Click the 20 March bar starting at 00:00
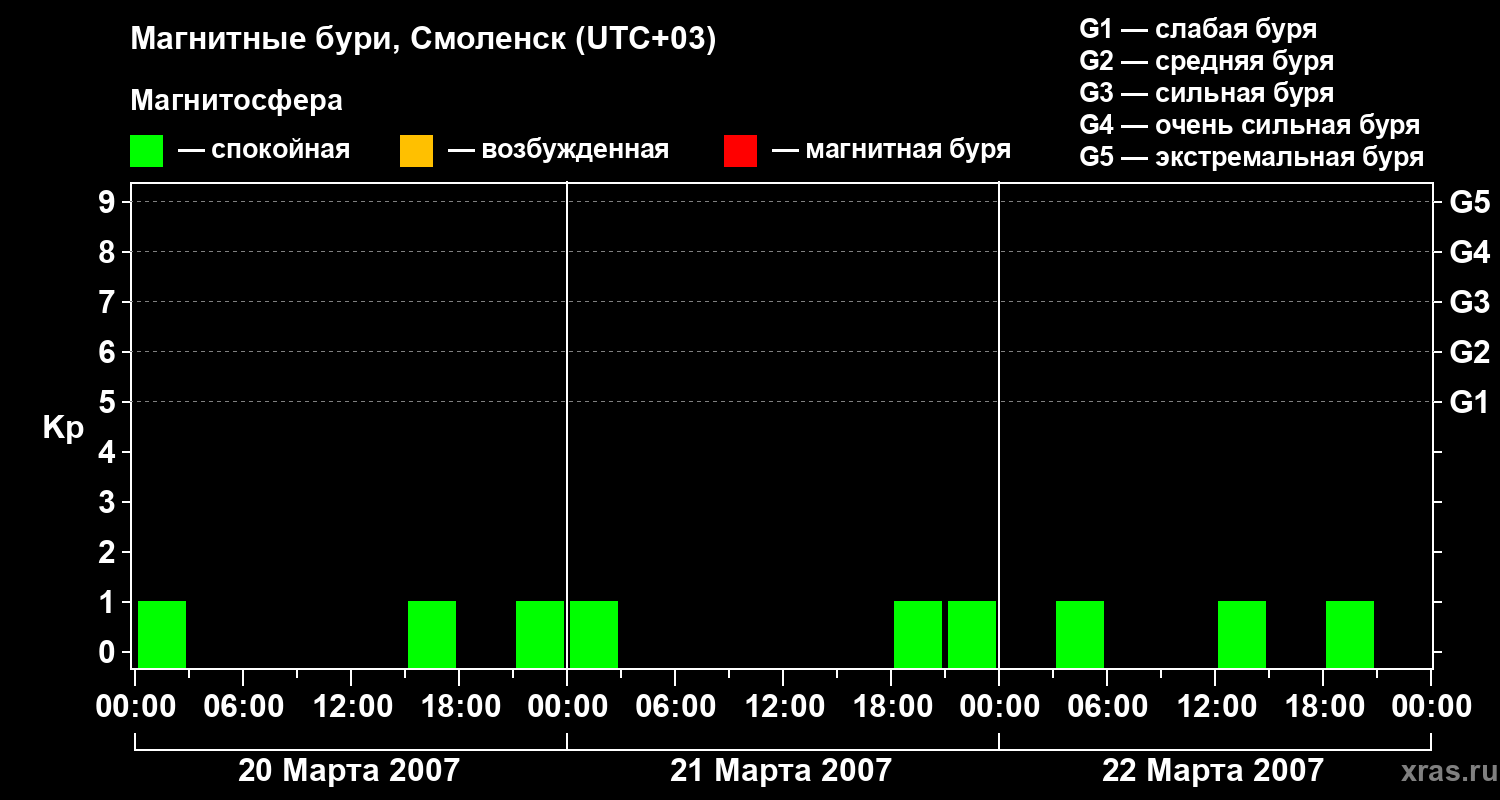 (162, 634)
